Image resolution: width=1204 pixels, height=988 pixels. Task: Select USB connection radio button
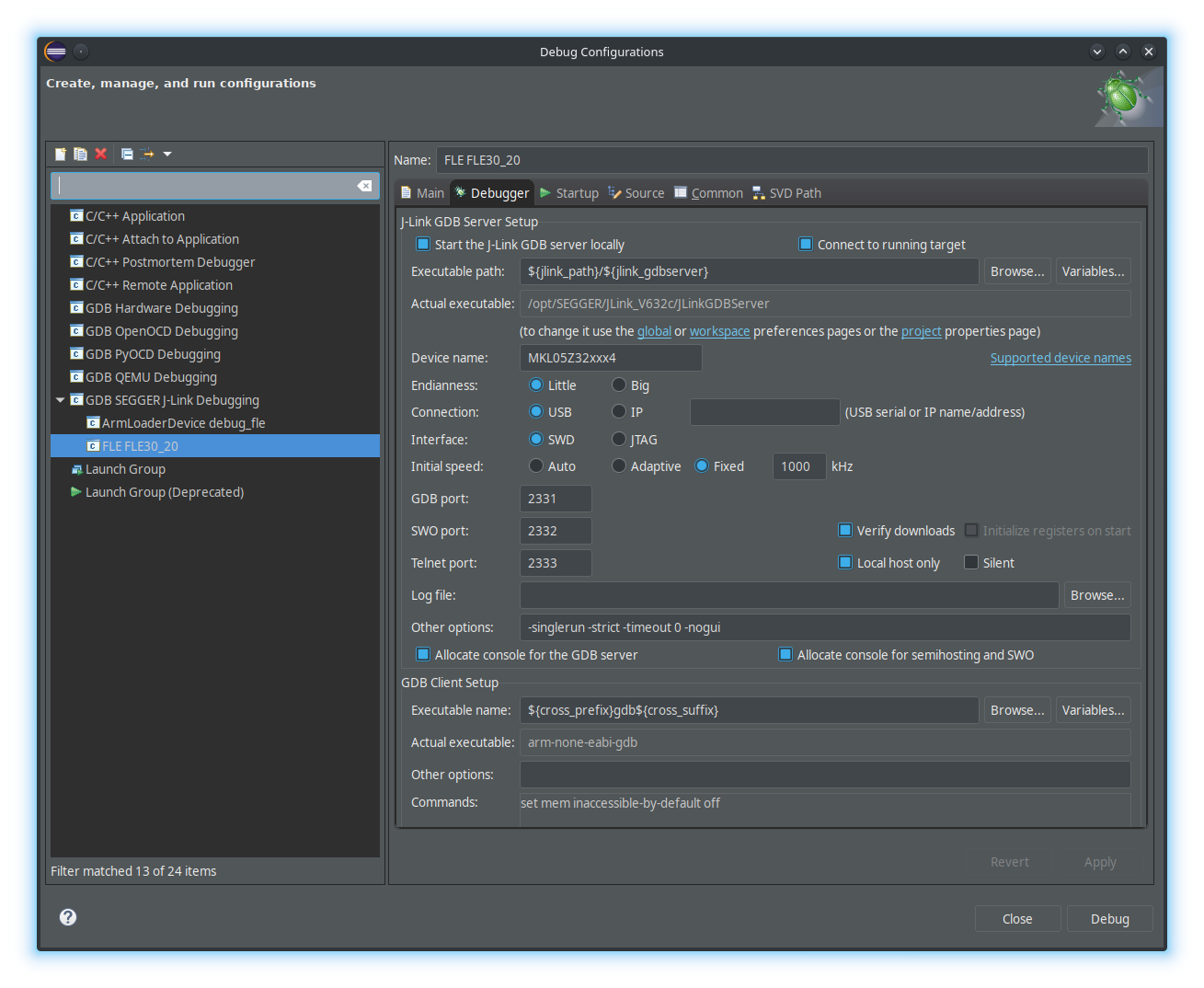[536, 412]
